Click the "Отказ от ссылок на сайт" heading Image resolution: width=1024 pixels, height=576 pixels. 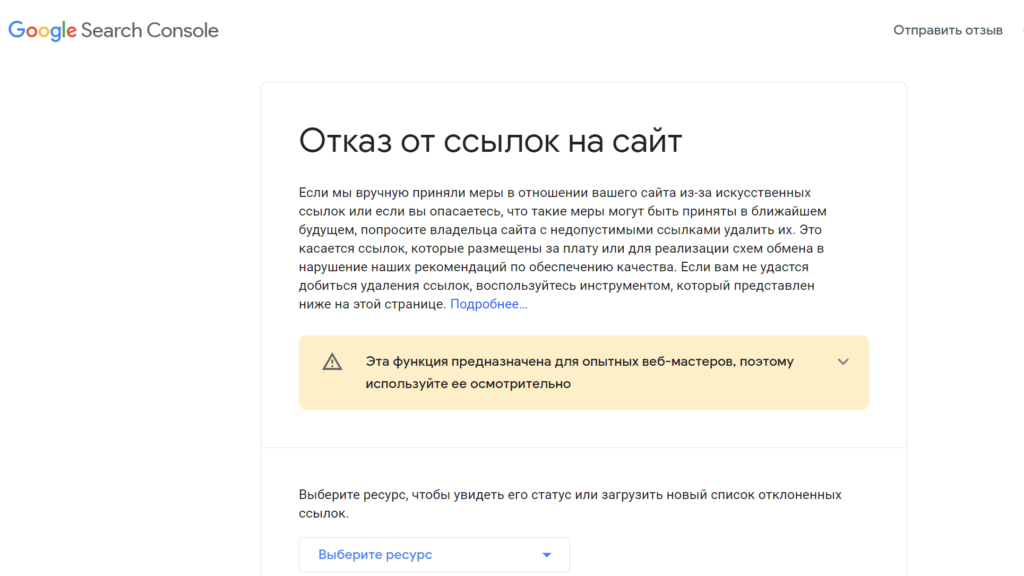click(x=490, y=141)
